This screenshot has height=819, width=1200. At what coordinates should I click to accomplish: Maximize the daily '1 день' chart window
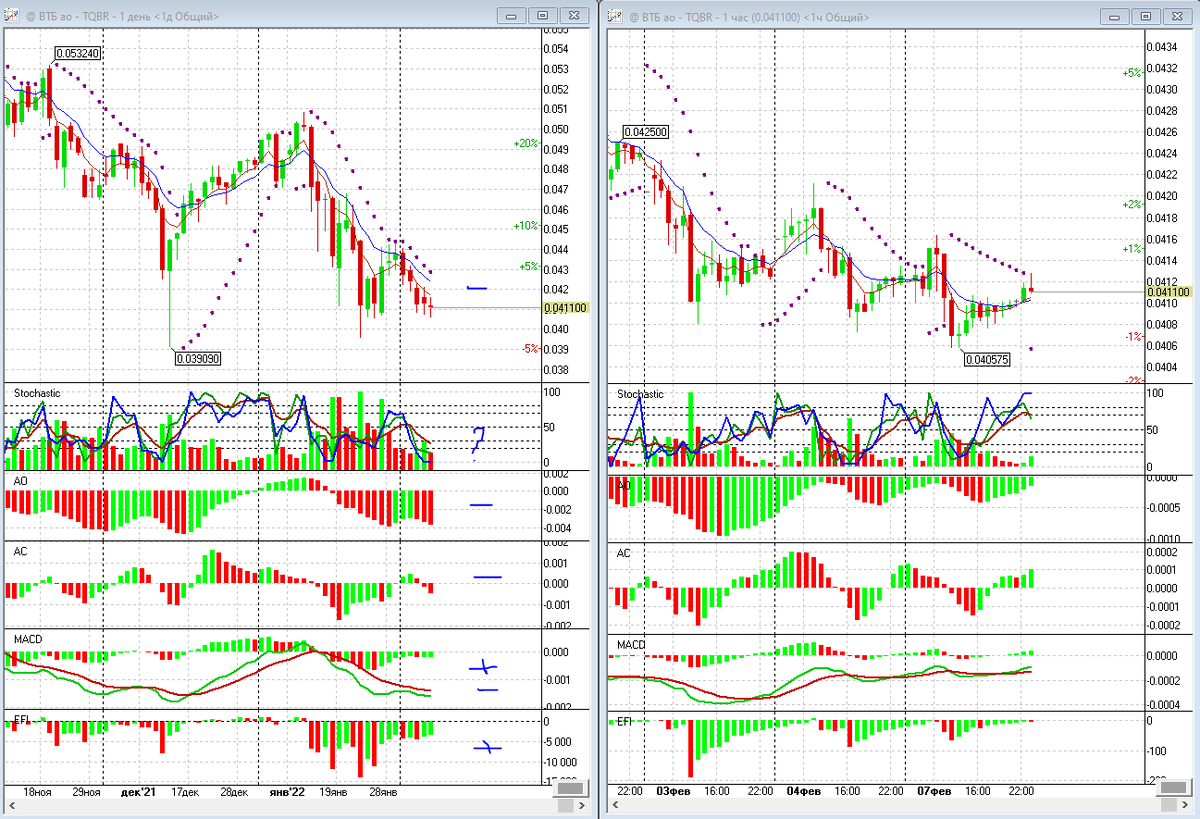tap(543, 16)
